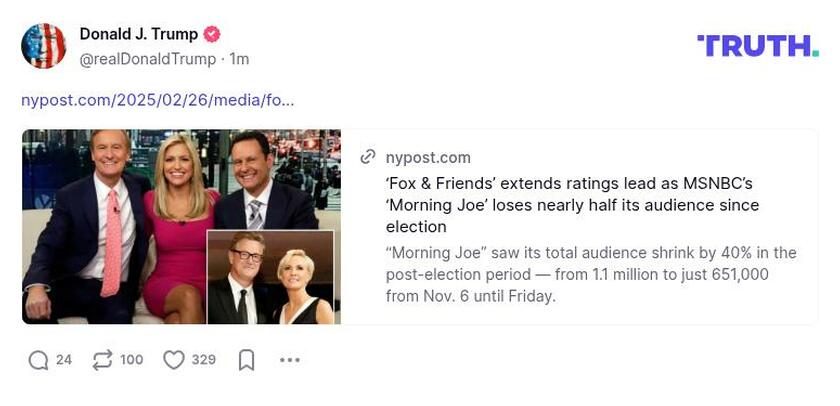Open Donald J. Trump profile avatar

click(43, 46)
